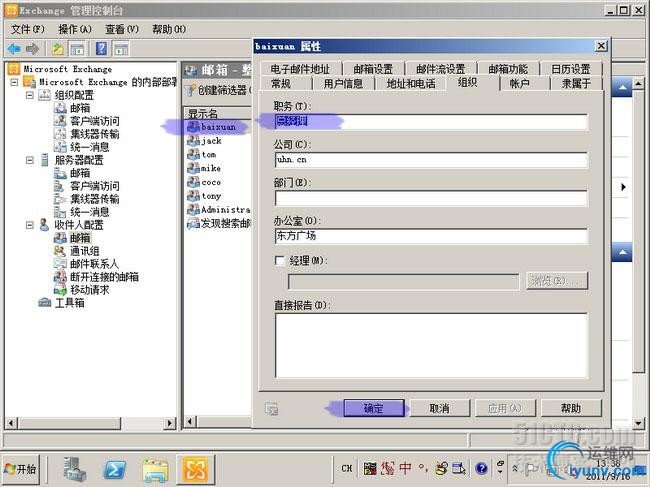Open the Help question mark toolbar icon
The width and height of the screenshot is (650, 487).
[102, 49]
